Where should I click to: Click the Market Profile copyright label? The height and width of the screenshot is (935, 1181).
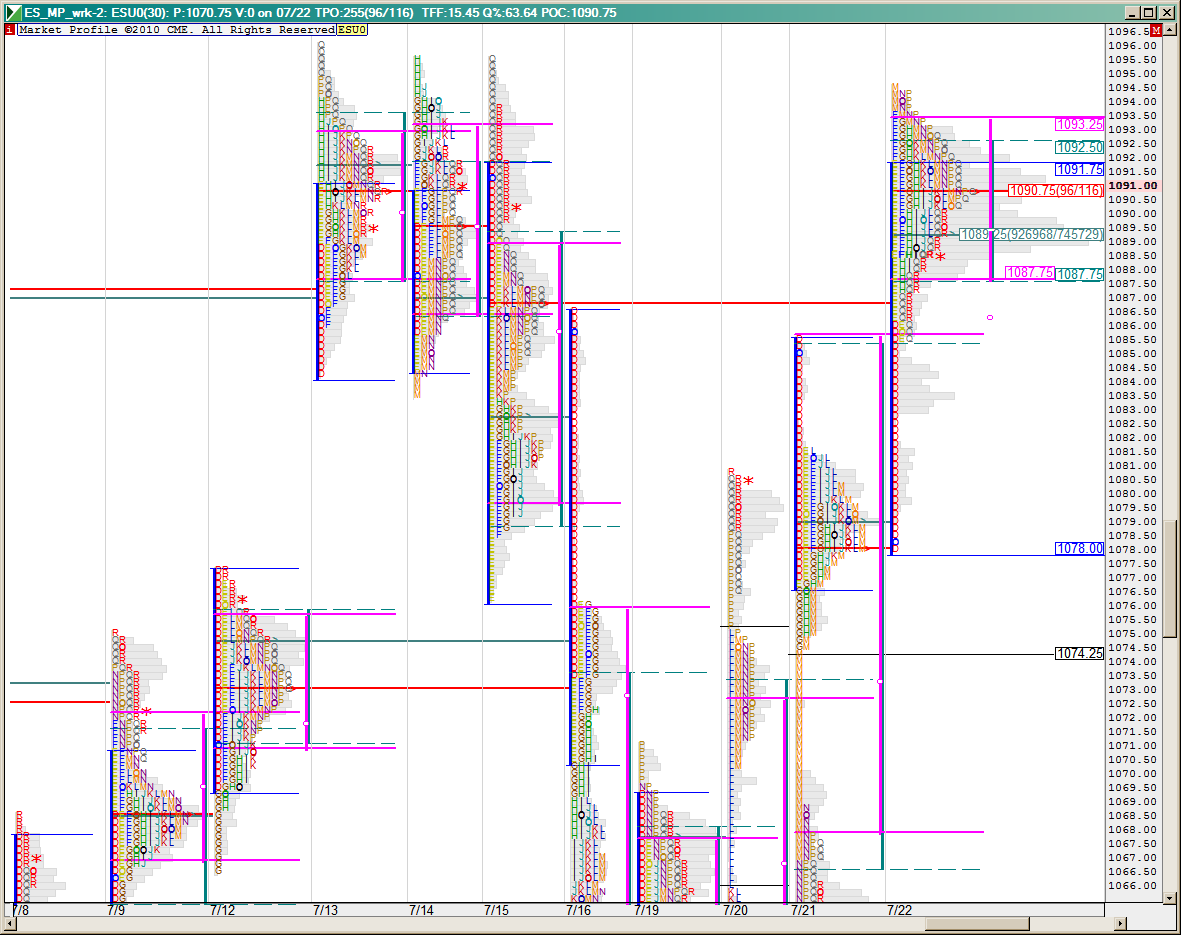pos(176,30)
